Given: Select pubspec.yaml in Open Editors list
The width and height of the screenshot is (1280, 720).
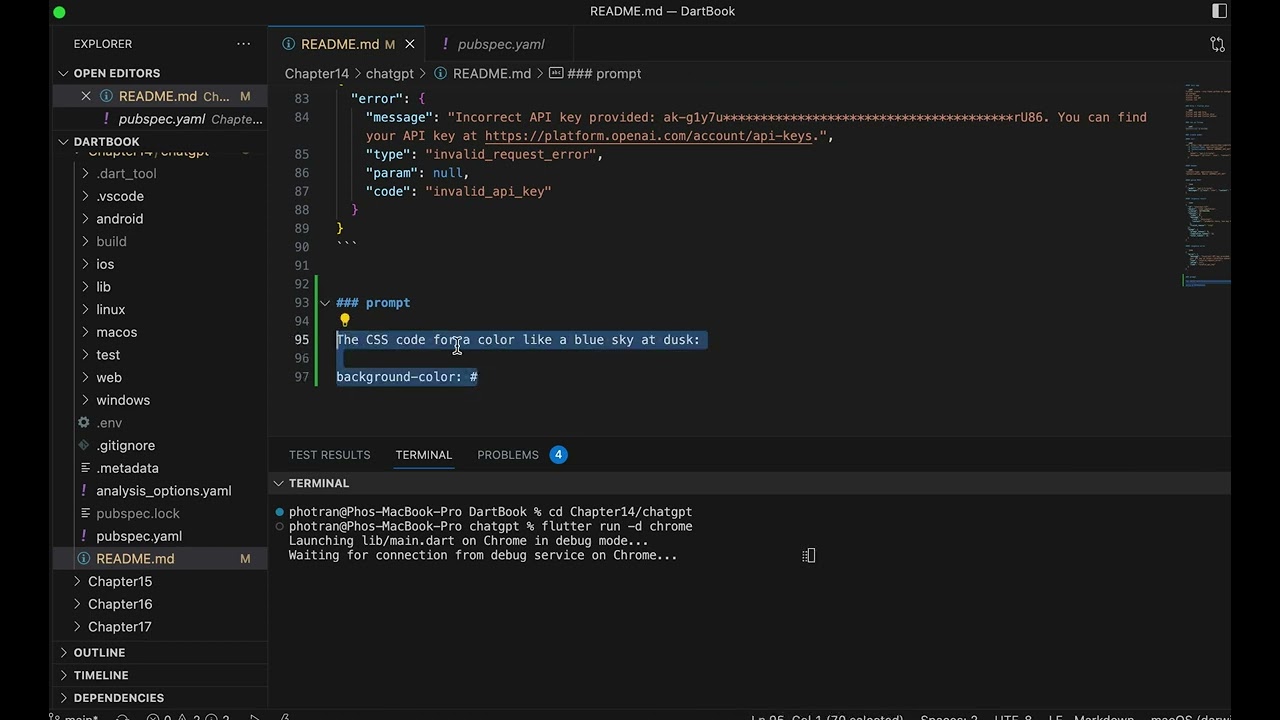Looking at the screenshot, I should 160,119.
